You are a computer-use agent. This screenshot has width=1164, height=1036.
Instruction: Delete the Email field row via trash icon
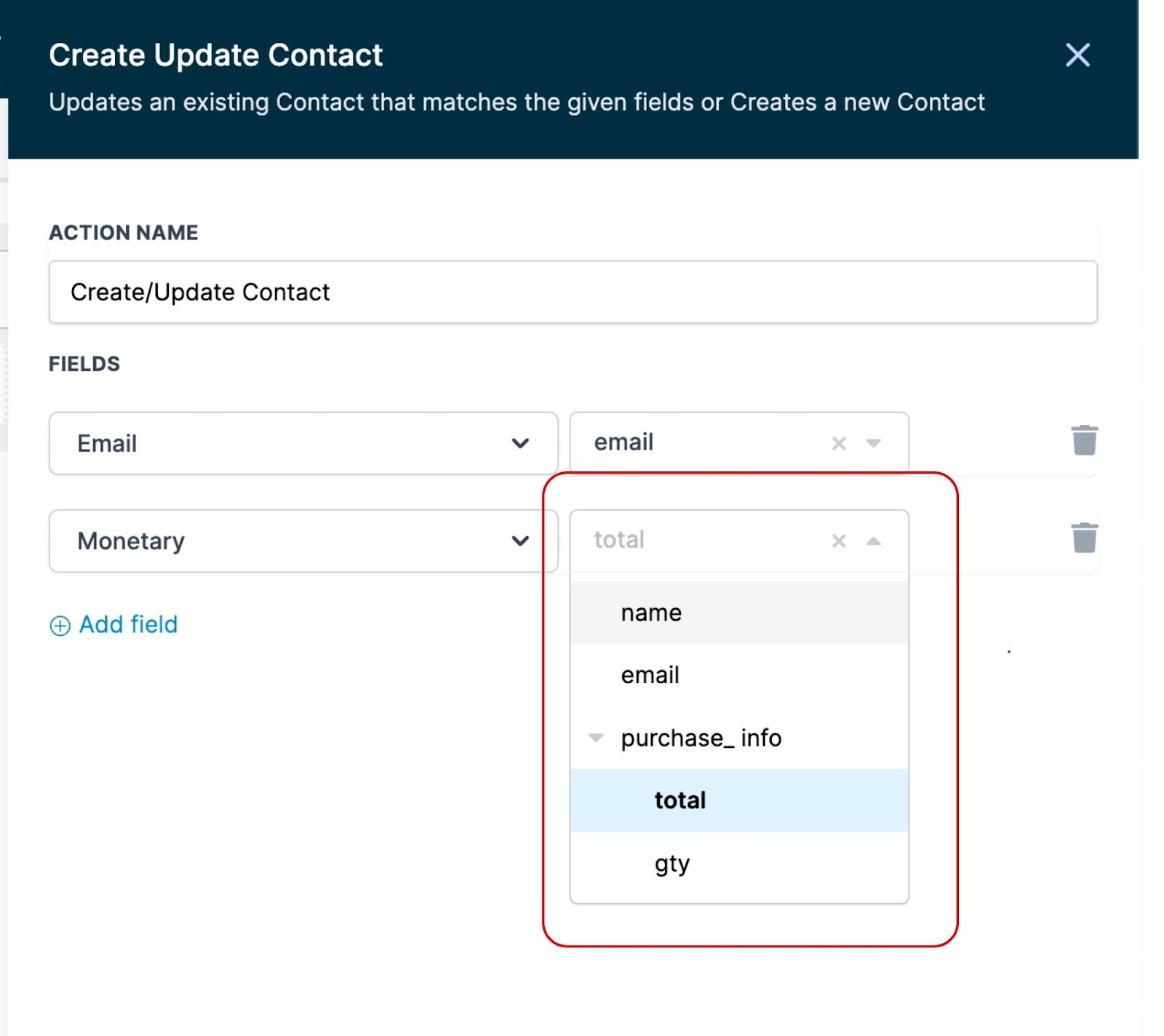click(x=1083, y=441)
